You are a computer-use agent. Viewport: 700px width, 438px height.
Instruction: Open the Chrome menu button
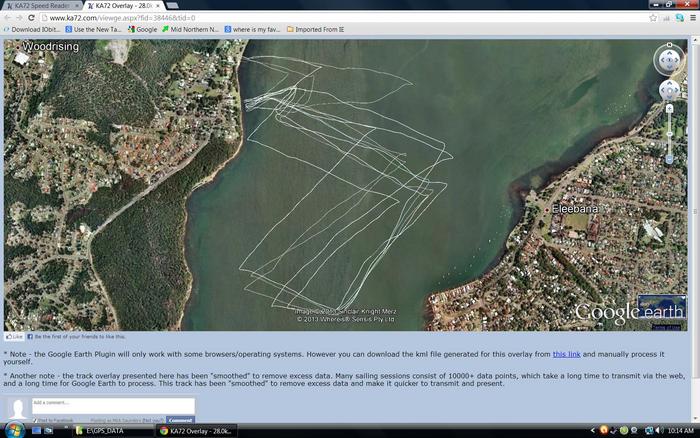click(x=692, y=18)
